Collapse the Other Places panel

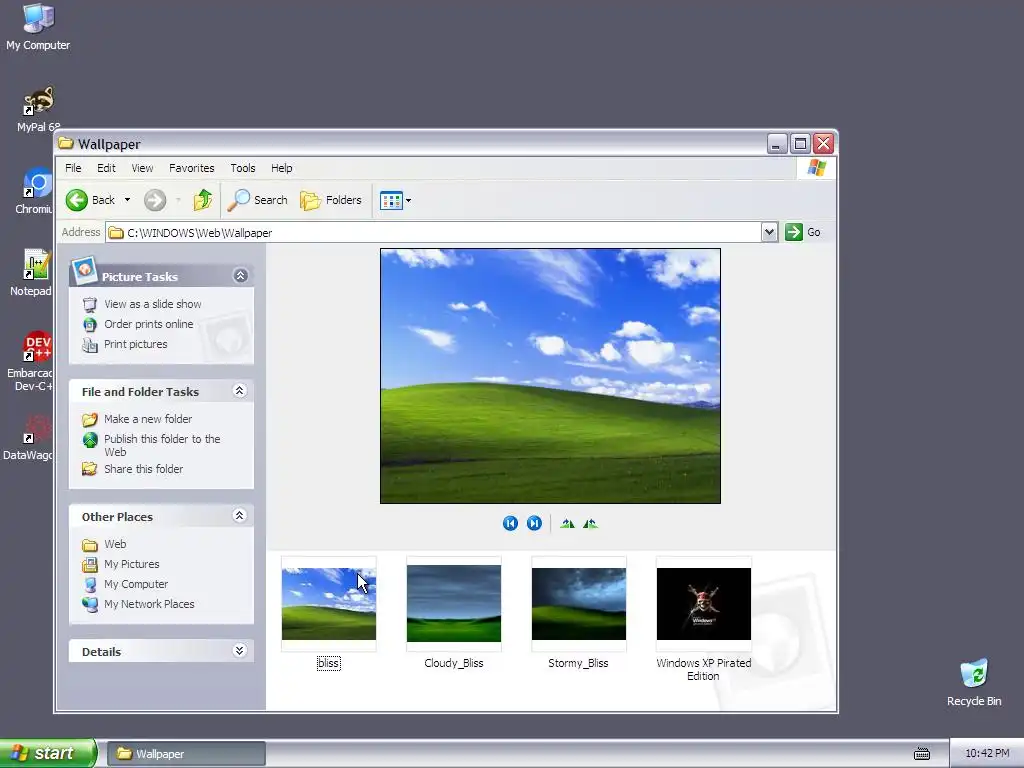tap(240, 515)
